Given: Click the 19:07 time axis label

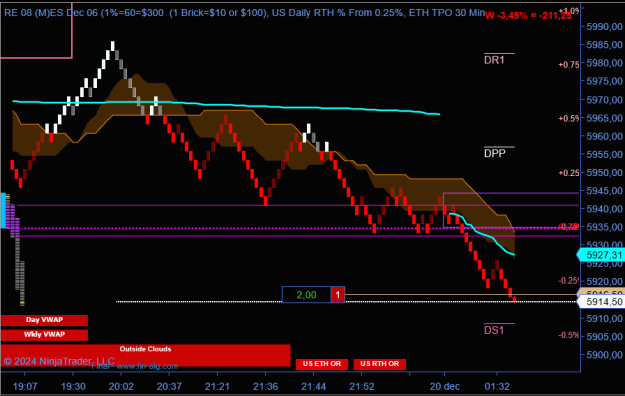Looking at the screenshot, I should pyautogui.click(x=25, y=386).
